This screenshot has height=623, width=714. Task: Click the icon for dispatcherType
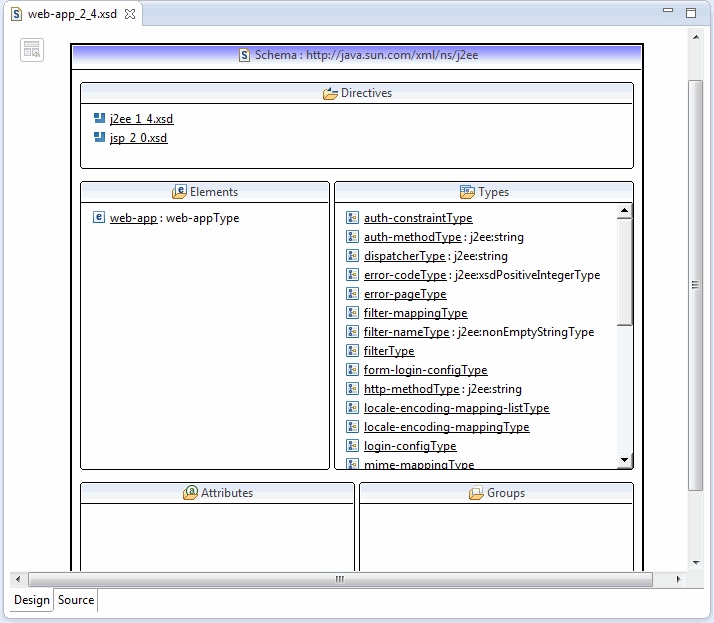352,255
